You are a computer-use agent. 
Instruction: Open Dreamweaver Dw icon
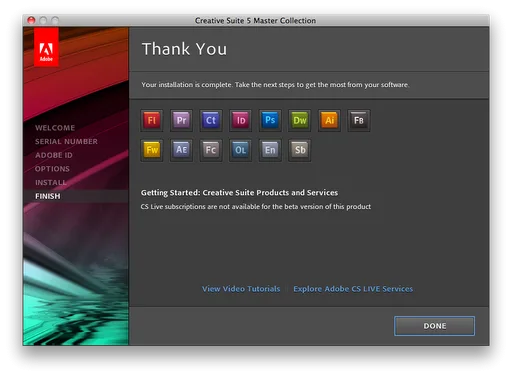point(300,120)
